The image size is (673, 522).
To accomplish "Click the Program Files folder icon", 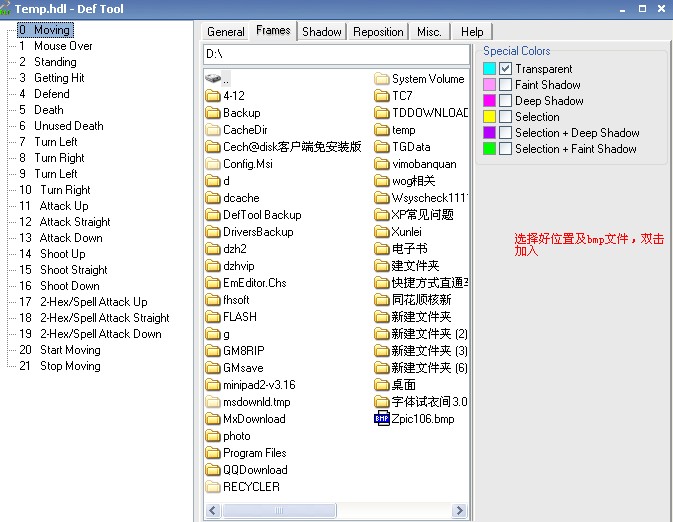I will [212, 453].
